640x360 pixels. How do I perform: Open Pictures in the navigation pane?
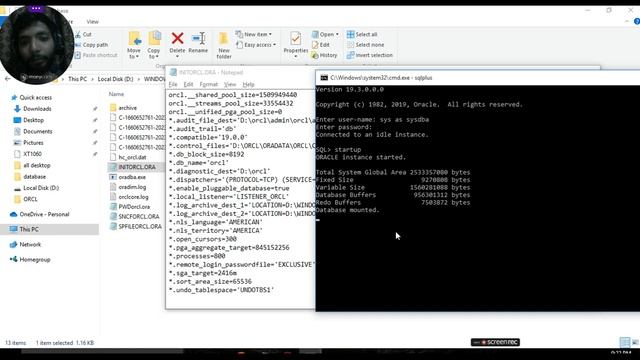[x=29, y=142]
